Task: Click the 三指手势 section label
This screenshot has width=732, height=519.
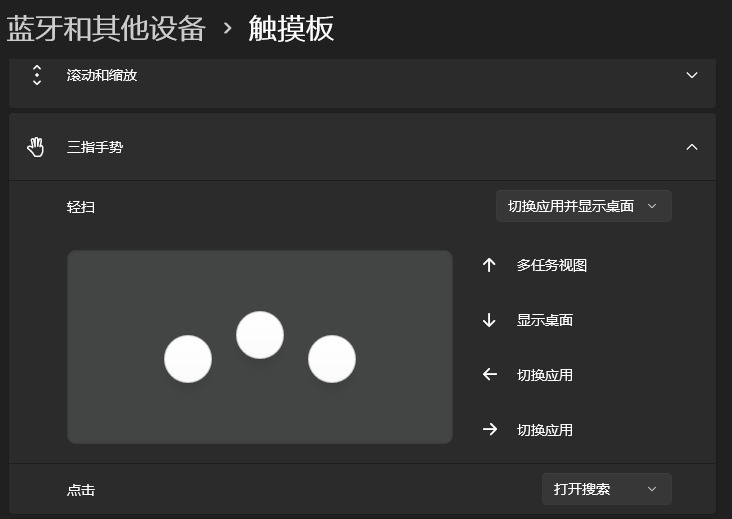Action: tap(95, 147)
